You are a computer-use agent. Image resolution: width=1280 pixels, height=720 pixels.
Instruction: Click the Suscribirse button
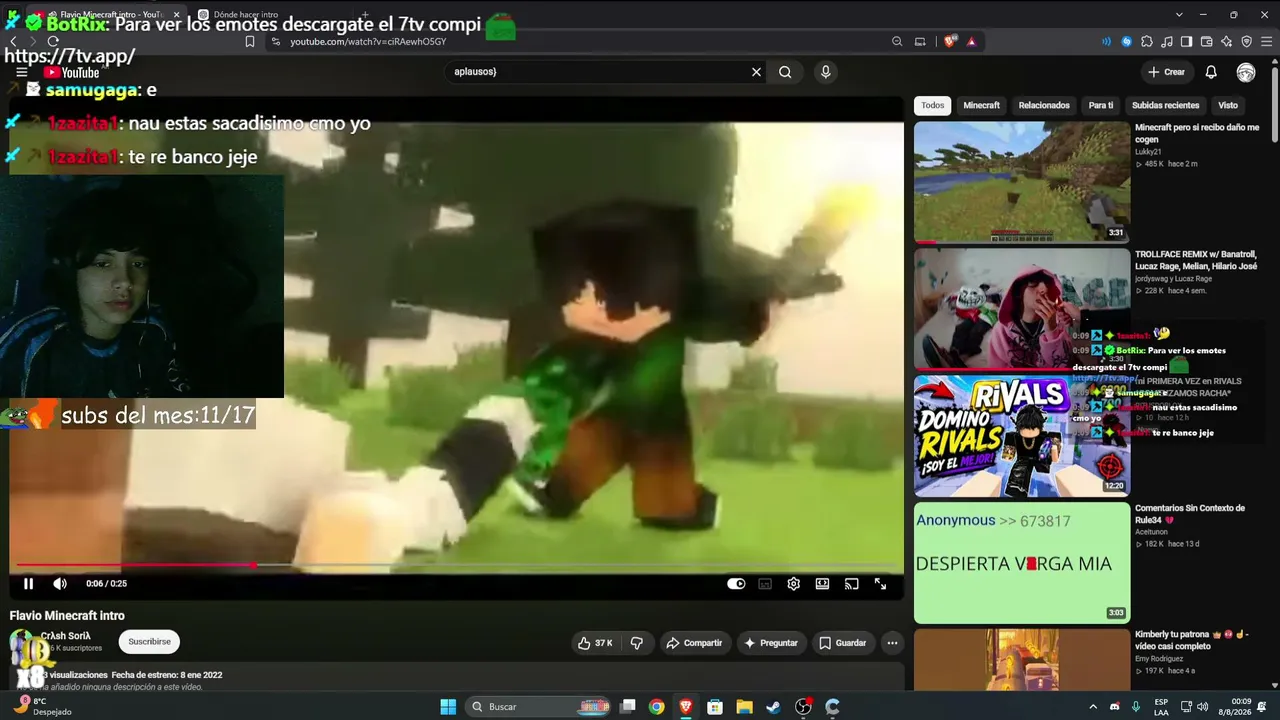click(149, 642)
